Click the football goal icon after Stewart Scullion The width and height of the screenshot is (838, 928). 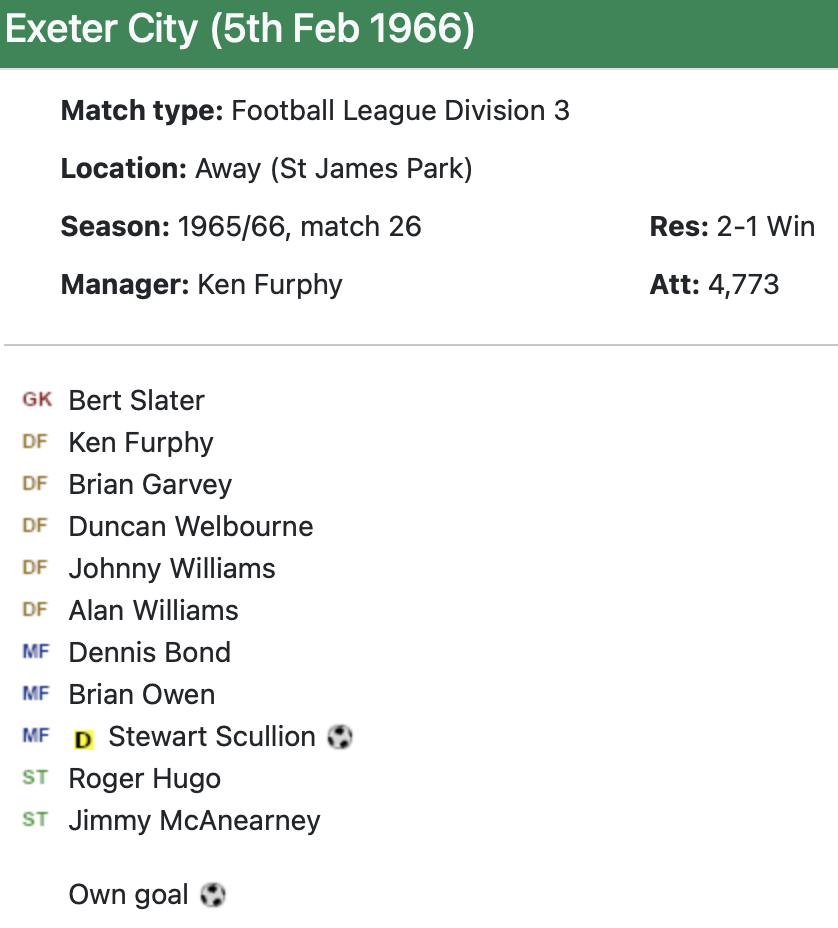point(340,737)
